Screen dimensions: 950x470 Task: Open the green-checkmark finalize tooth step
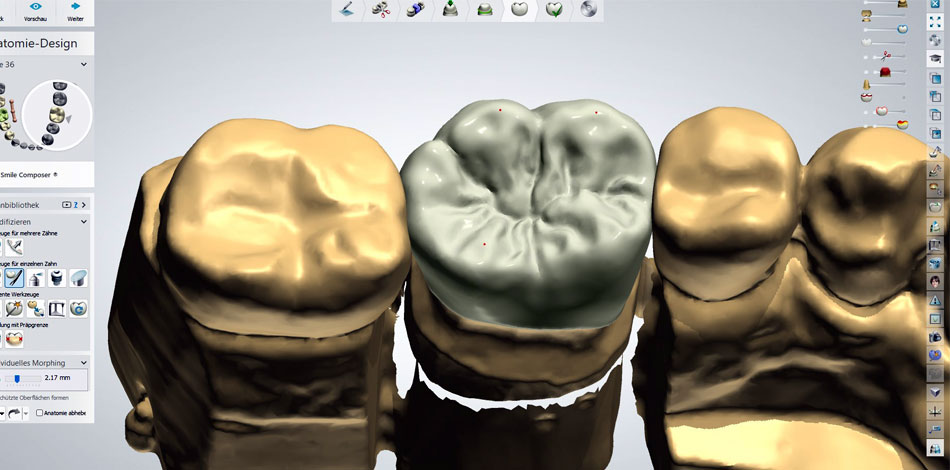pyautogui.click(x=553, y=9)
